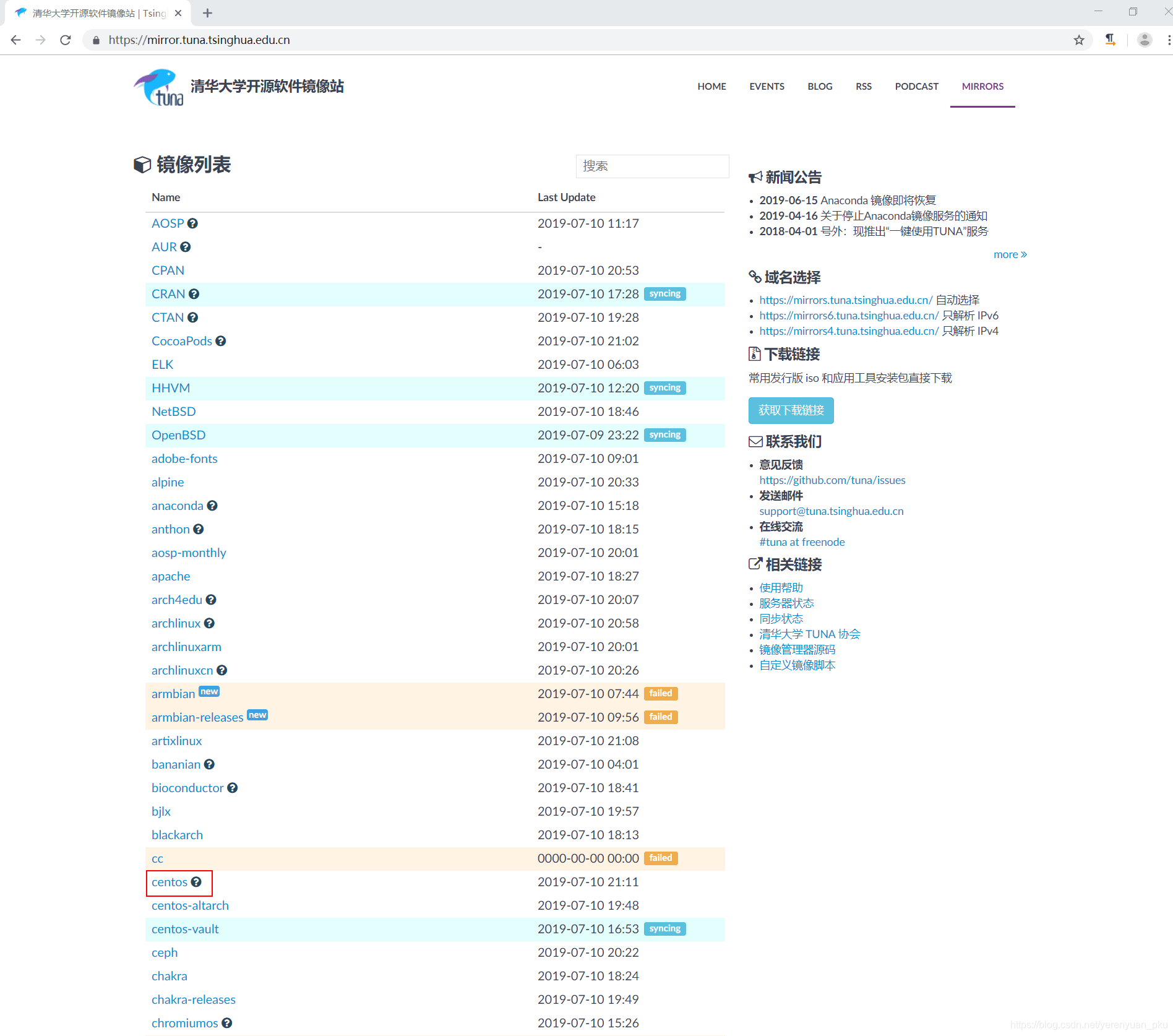
Task: Click the help icon next to archlinuxcn
Action: [222, 670]
